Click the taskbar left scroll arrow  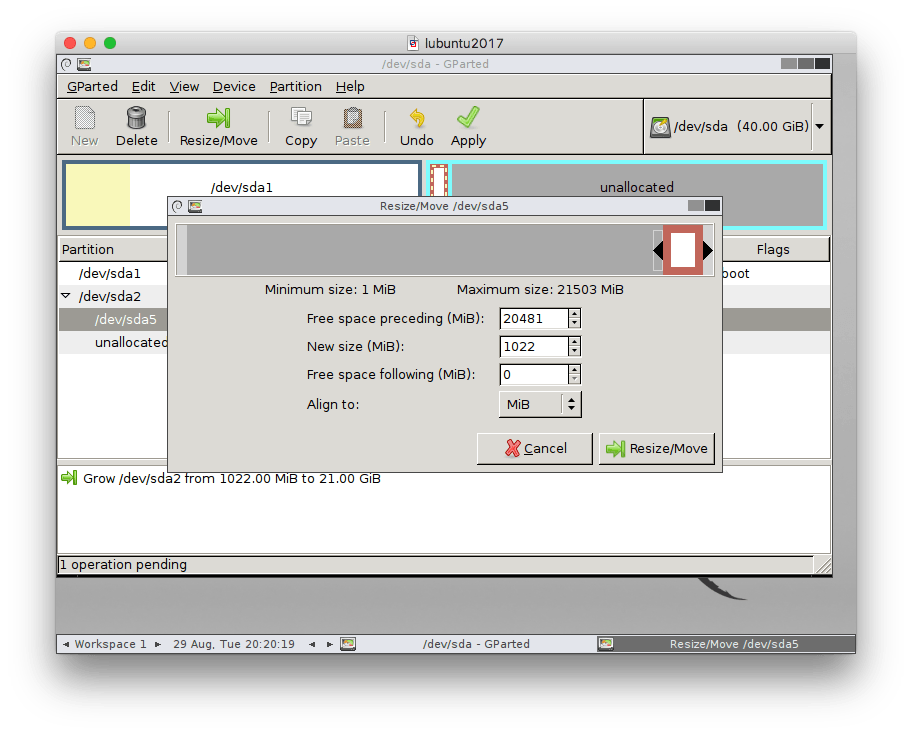(x=312, y=644)
